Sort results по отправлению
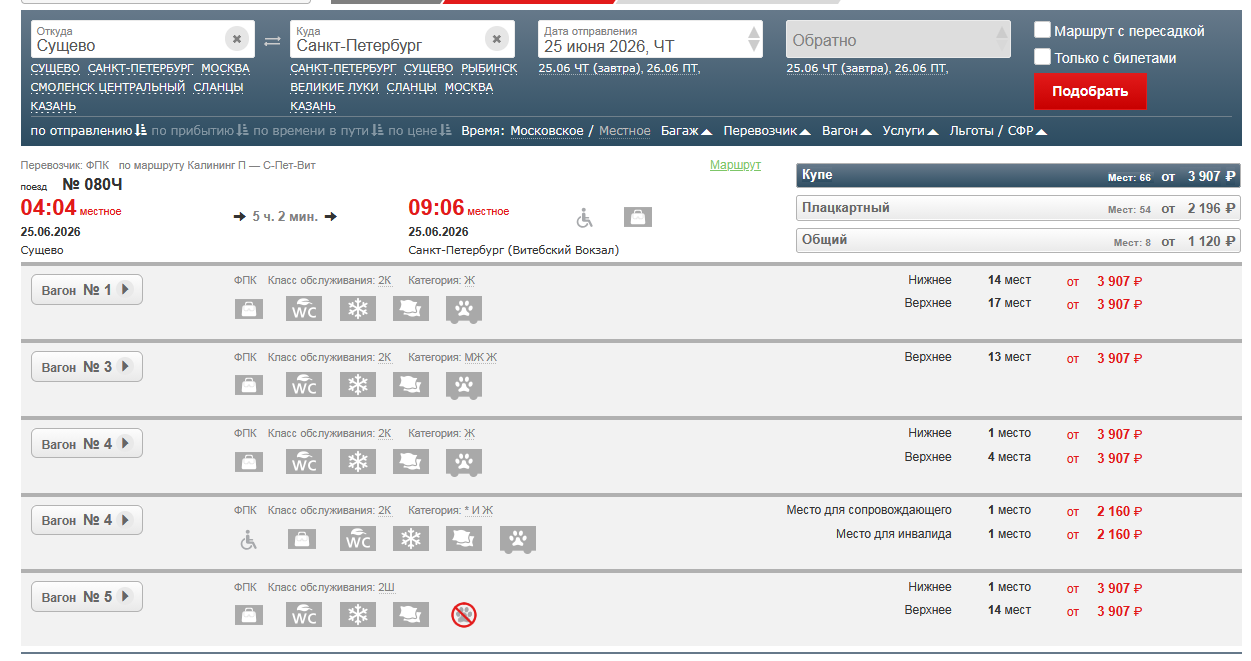1251x661 pixels. [x=89, y=131]
